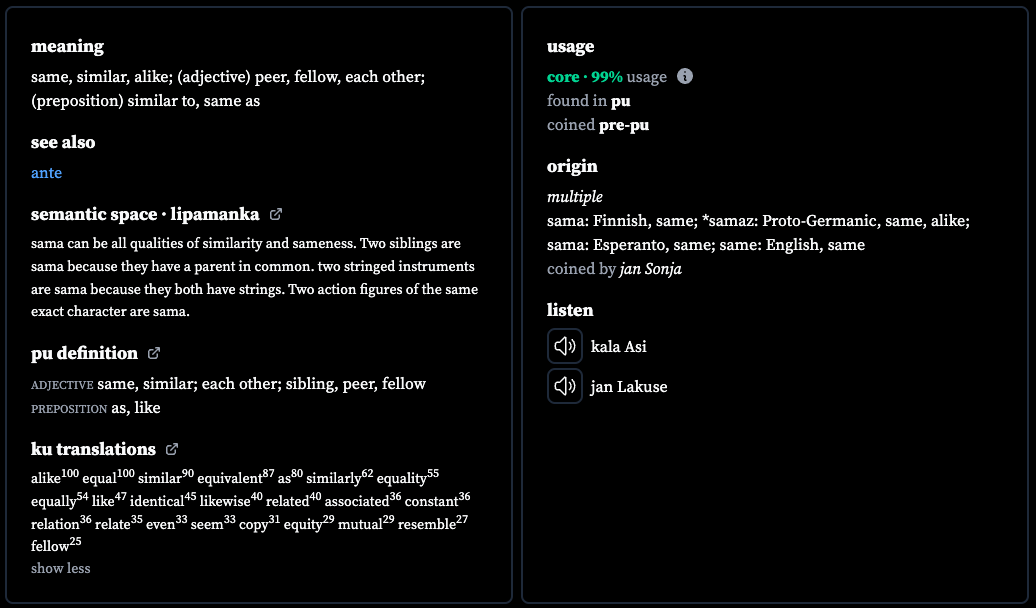Click the 'fellow' translation word

click(x=50, y=547)
